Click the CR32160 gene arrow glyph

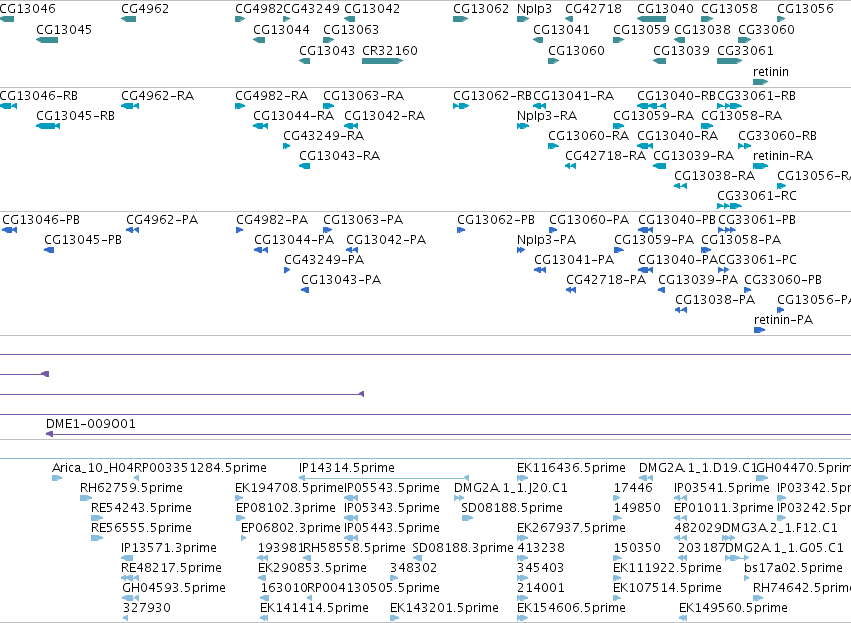pos(383,61)
